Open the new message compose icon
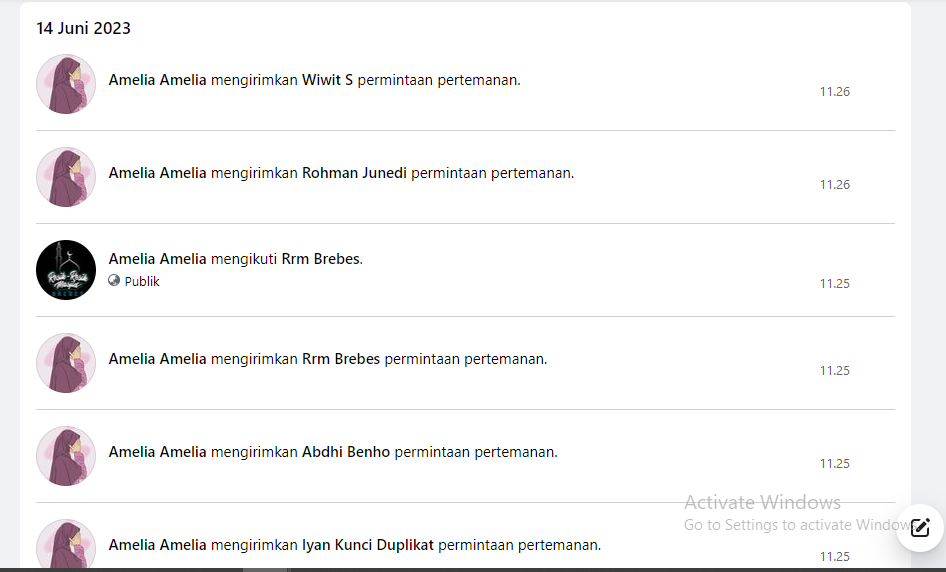This screenshot has height=572, width=946. click(919, 527)
